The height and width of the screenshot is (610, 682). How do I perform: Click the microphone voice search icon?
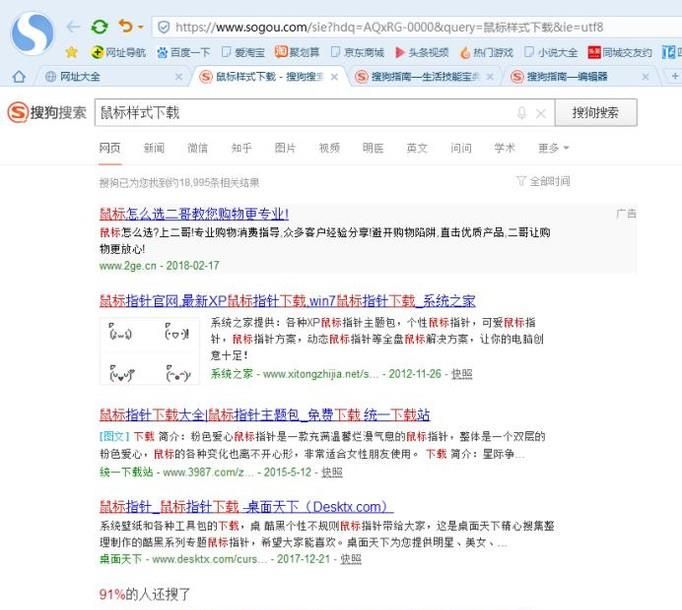pos(522,114)
